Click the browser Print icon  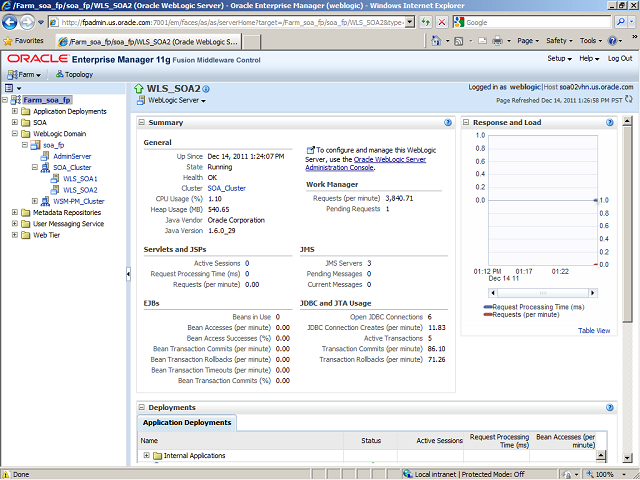[497, 41]
